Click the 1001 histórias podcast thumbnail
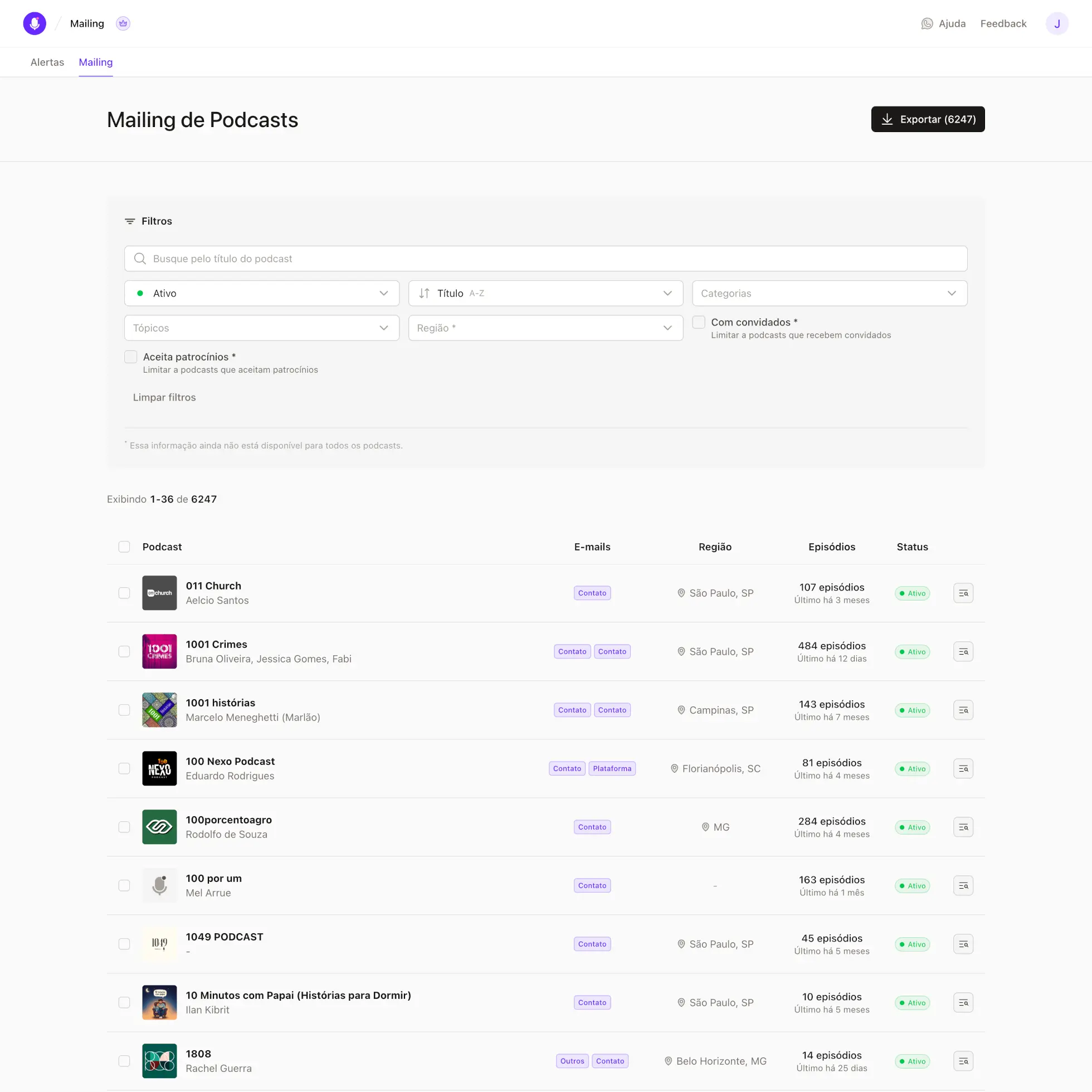 point(159,710)
